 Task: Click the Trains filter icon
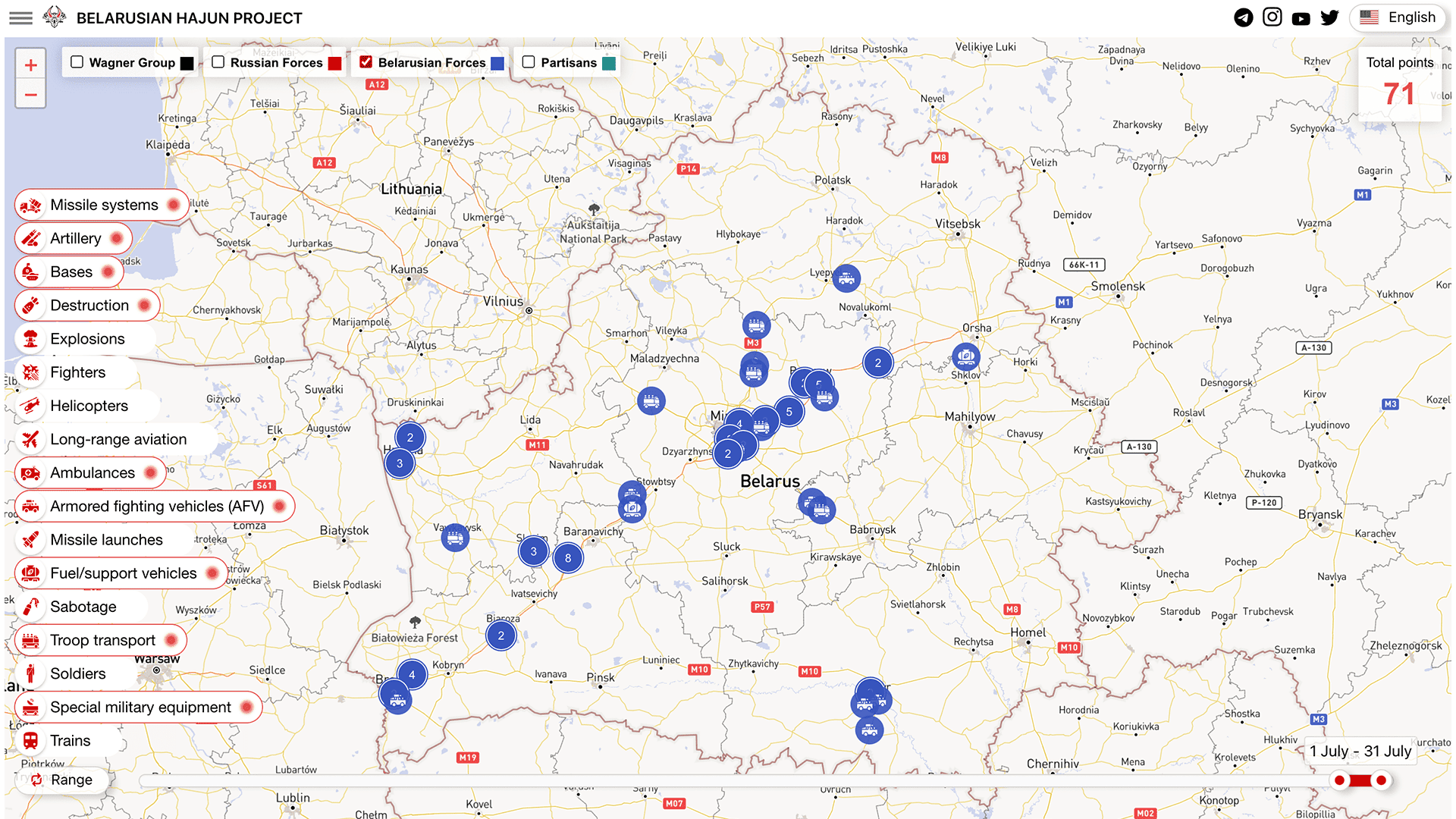[30, 741]
